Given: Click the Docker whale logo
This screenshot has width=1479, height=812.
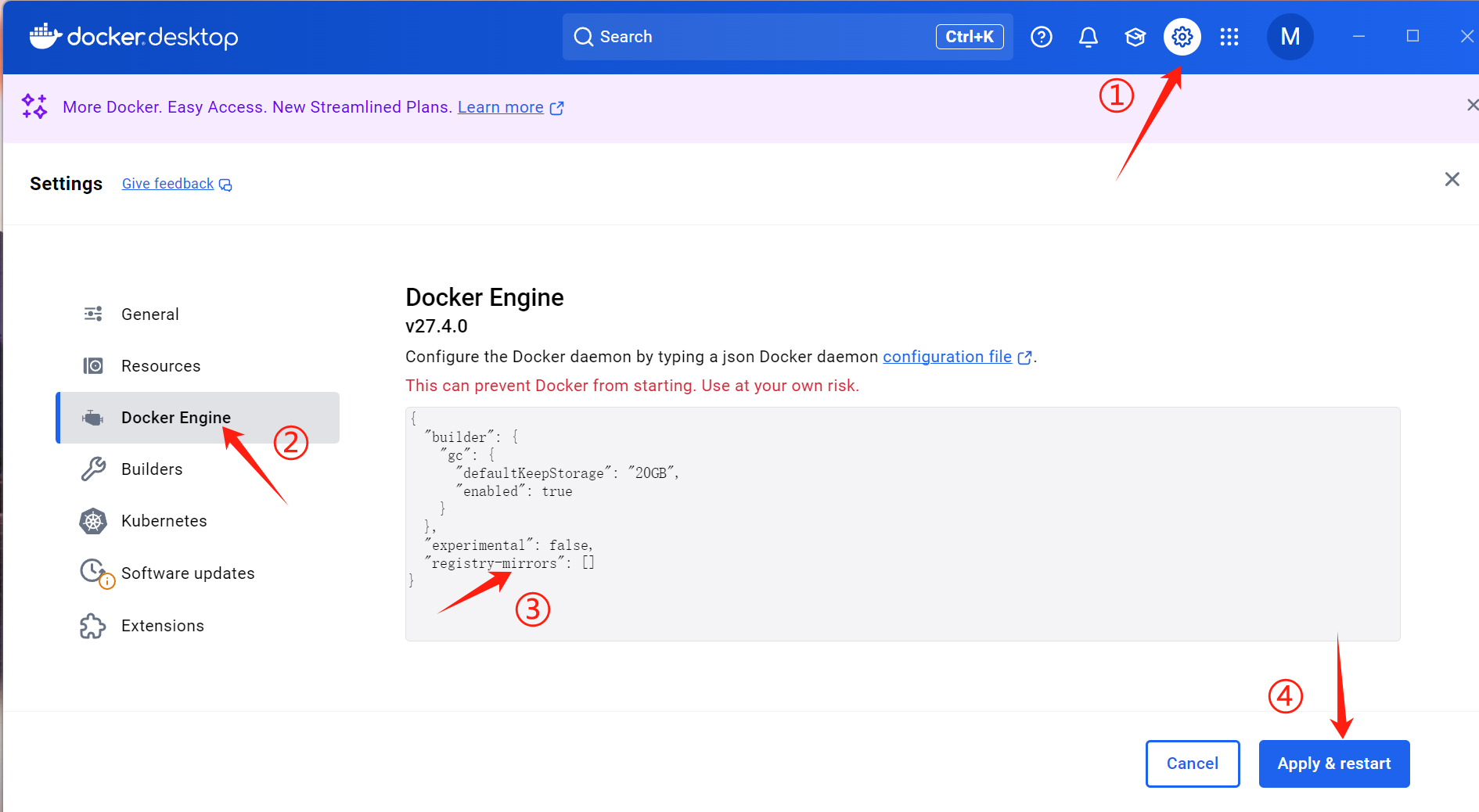Looking at the screenshot, I should pos(46,36).
